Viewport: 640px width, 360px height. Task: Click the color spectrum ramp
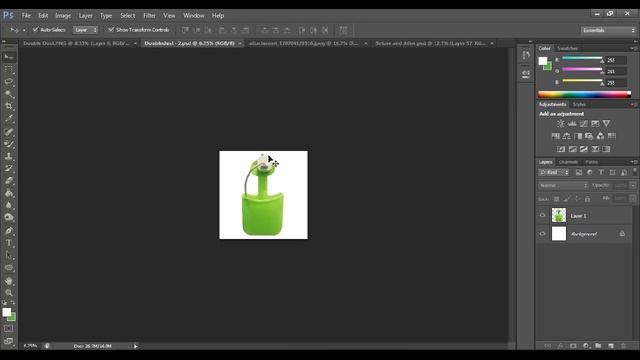(x=584, y=94)
